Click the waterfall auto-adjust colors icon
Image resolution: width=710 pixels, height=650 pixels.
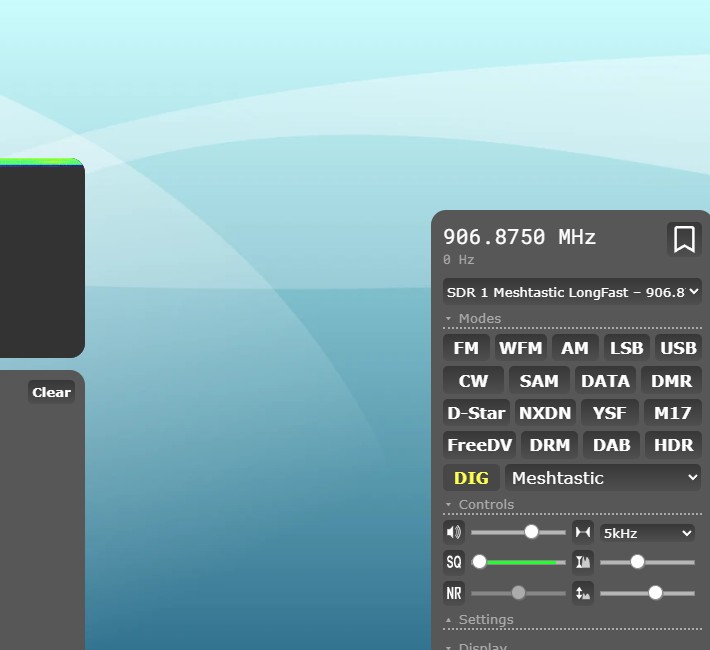tap(583, 562)
